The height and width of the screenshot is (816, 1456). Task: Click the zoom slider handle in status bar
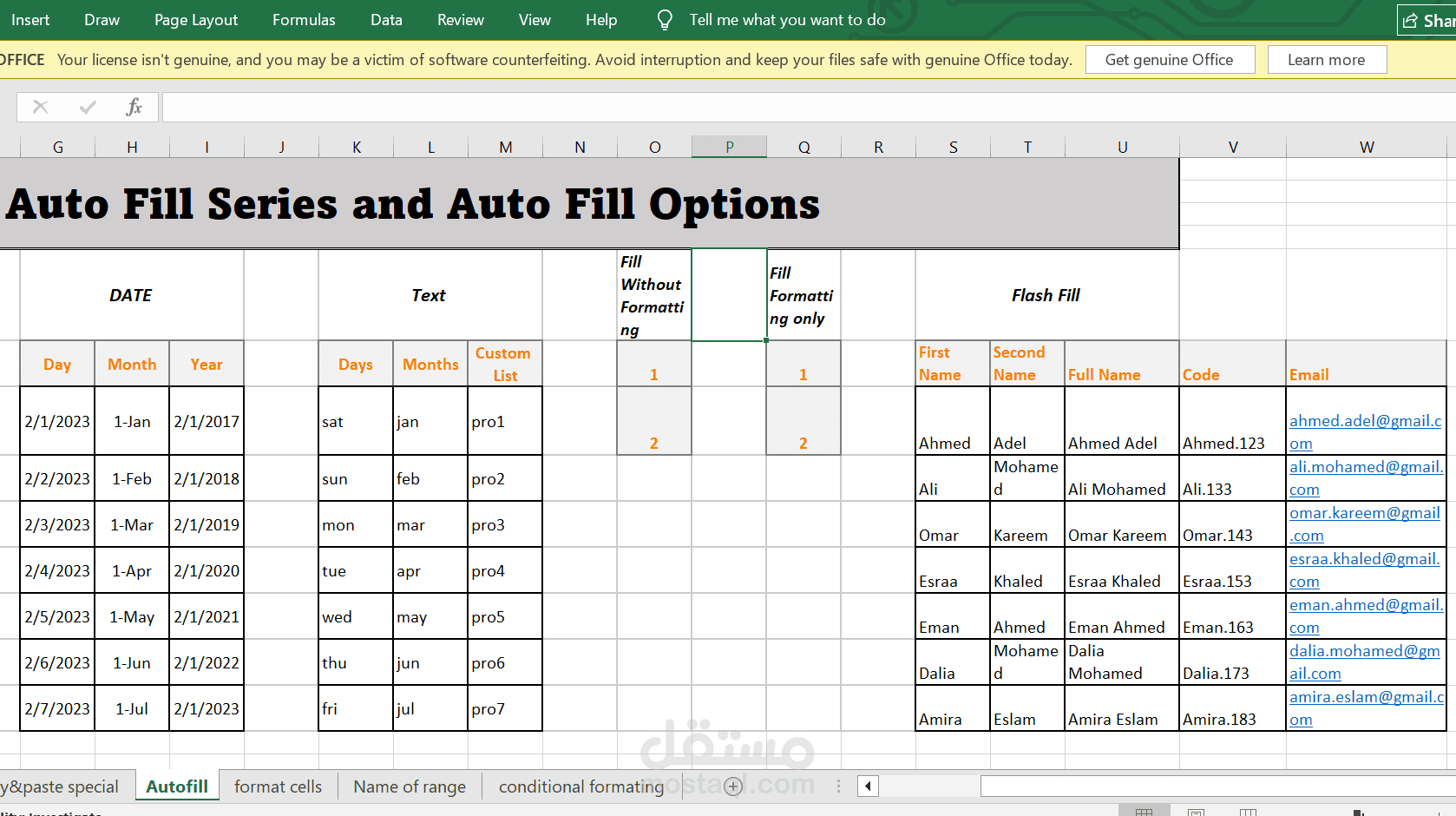(1358, 813)
